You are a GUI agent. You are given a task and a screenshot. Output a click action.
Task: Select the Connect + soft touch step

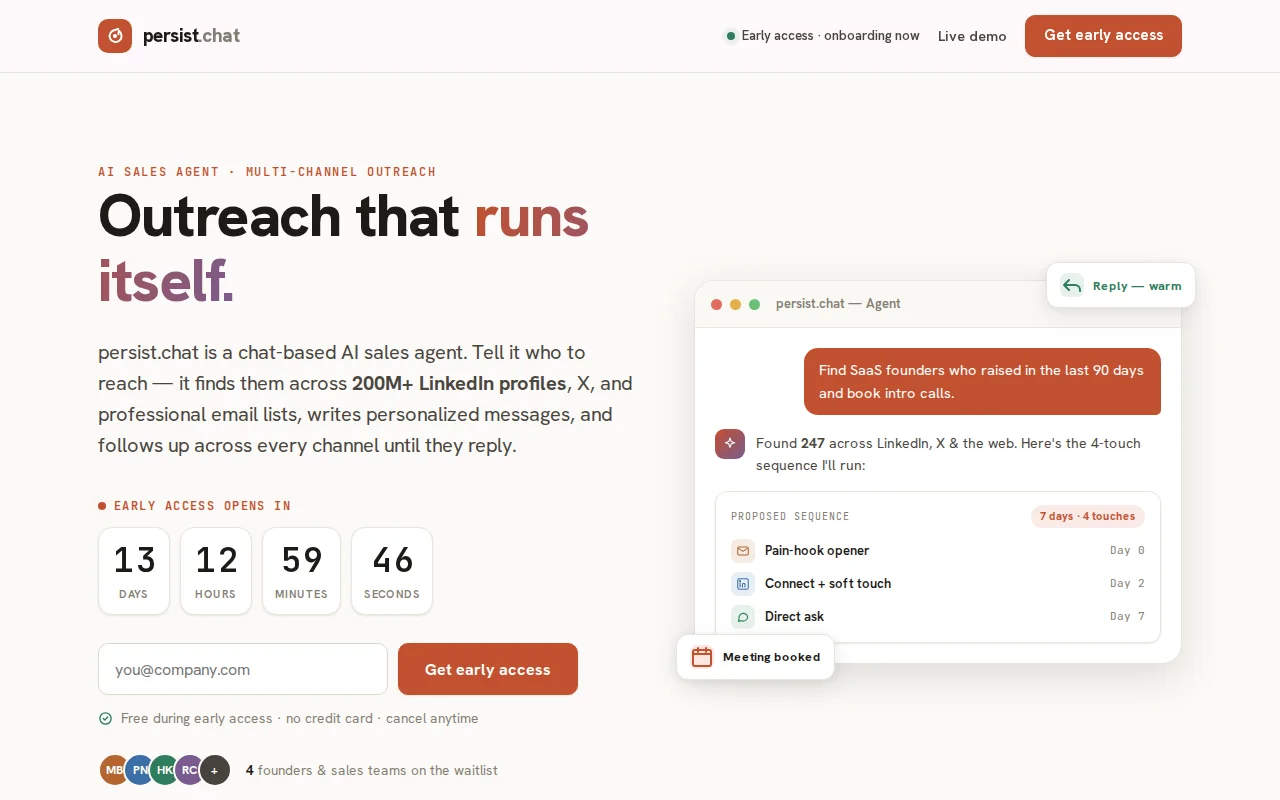(x=938, y=583)
